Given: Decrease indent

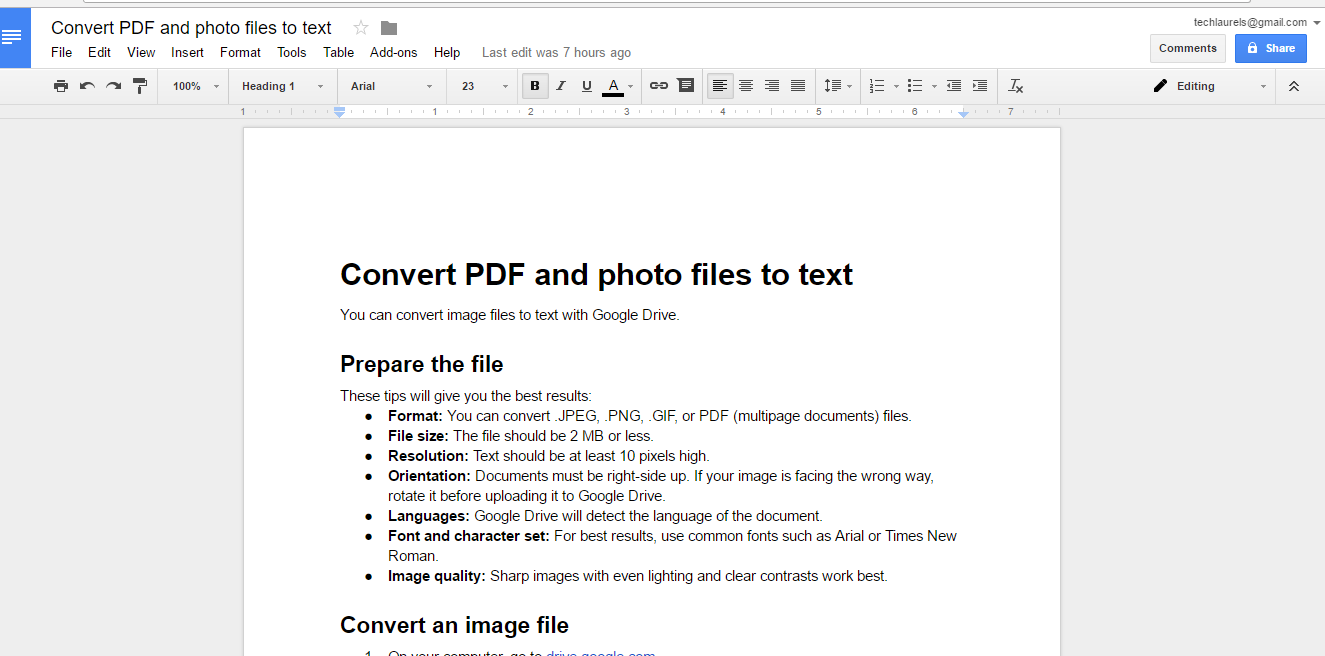Looking at the screenshot, I should tap(954, 86).
